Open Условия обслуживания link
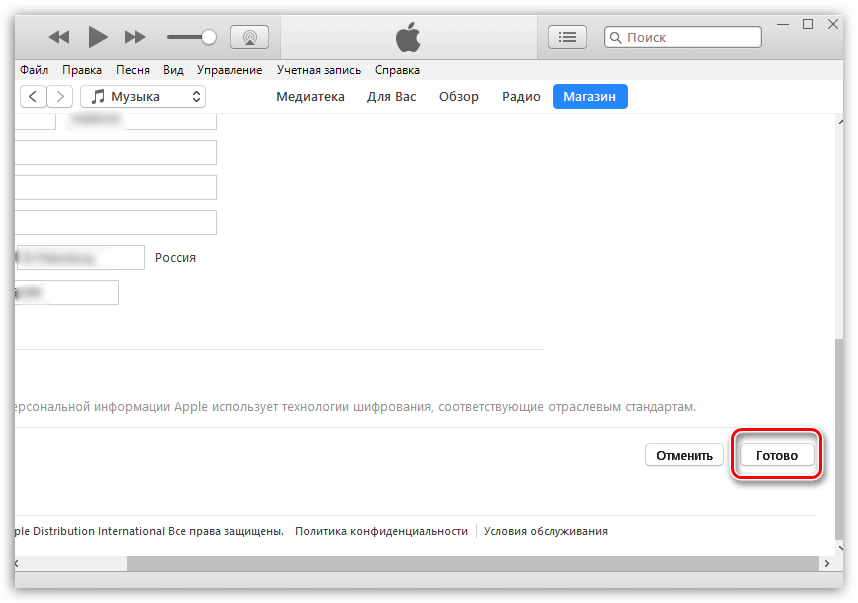 [x=545, y=531]
